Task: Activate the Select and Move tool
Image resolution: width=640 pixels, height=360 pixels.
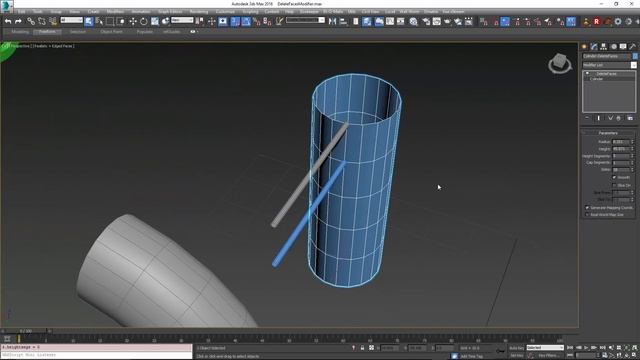Action: coord(133,21)
